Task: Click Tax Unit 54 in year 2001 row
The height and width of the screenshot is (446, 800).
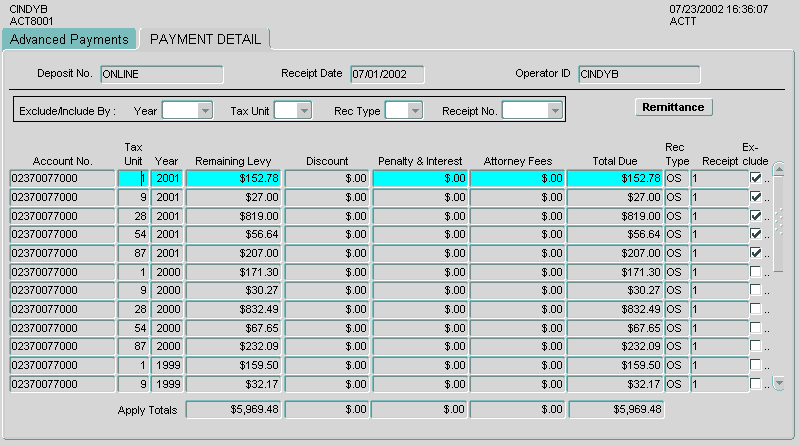Action: point(133,234)
